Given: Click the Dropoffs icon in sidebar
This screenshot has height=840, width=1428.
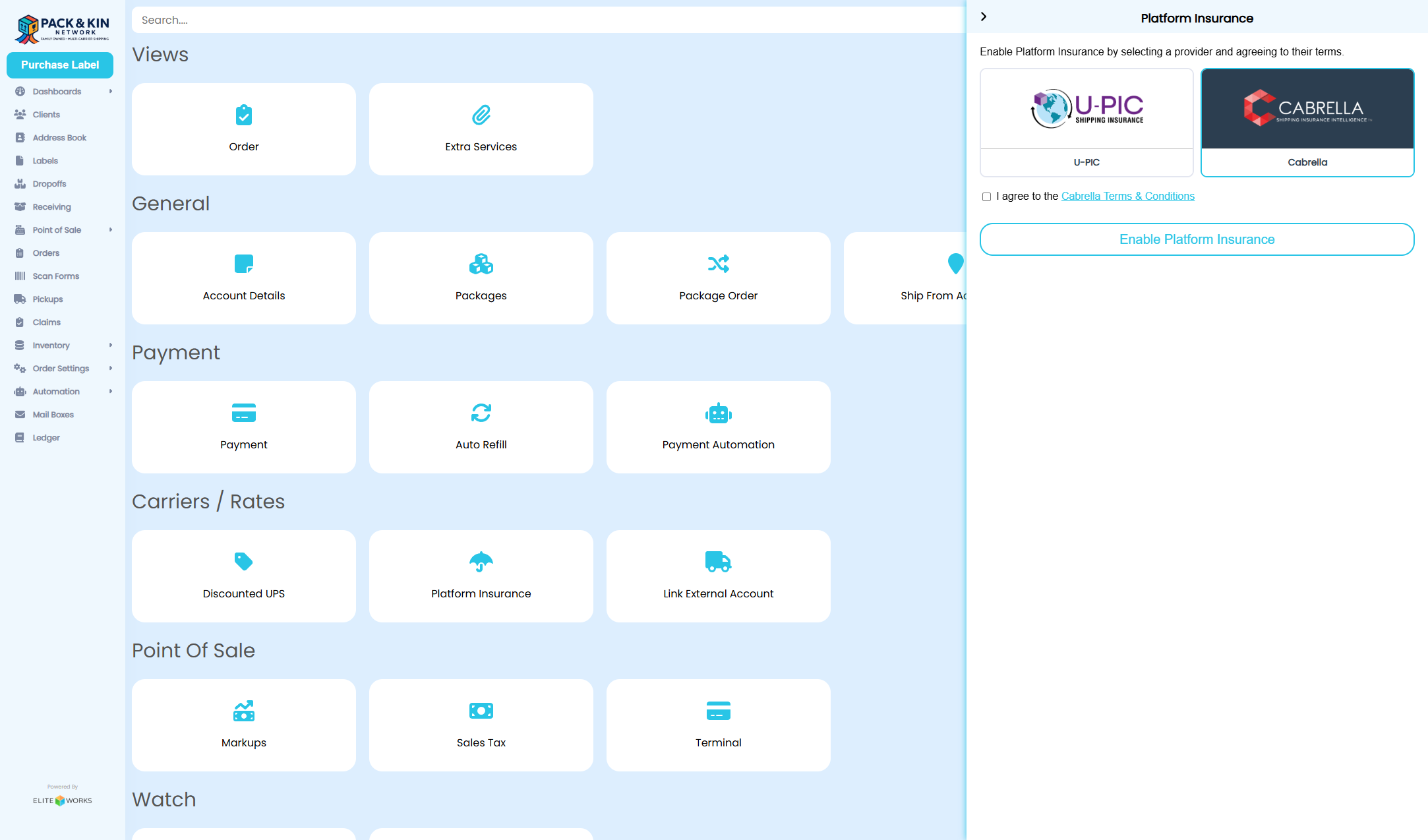Looking at the screenshot, I should point(20,183).
